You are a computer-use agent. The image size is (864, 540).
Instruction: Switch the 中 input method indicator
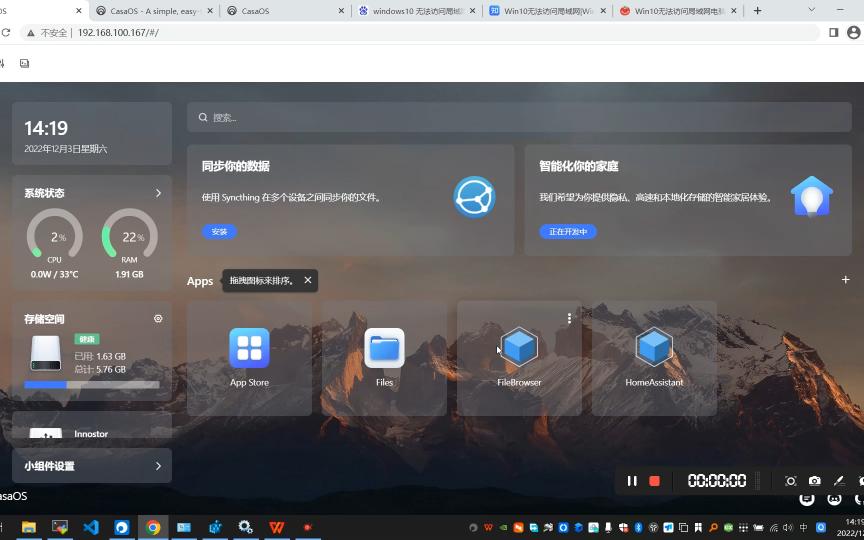point(803,527)
